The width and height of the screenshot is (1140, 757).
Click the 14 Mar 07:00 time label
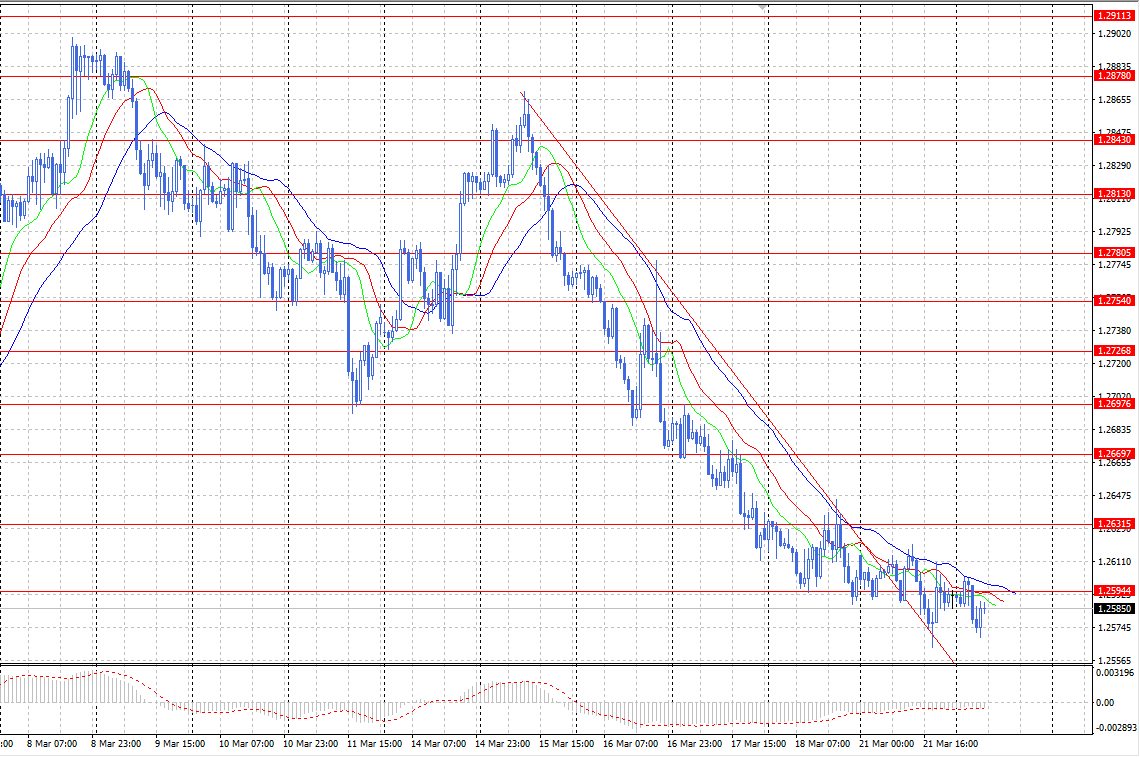coord(438,744)
